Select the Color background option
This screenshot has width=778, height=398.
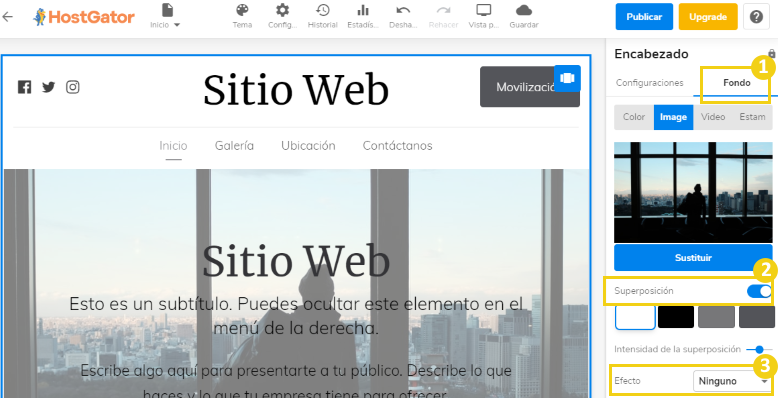click(x=634, y=117)
